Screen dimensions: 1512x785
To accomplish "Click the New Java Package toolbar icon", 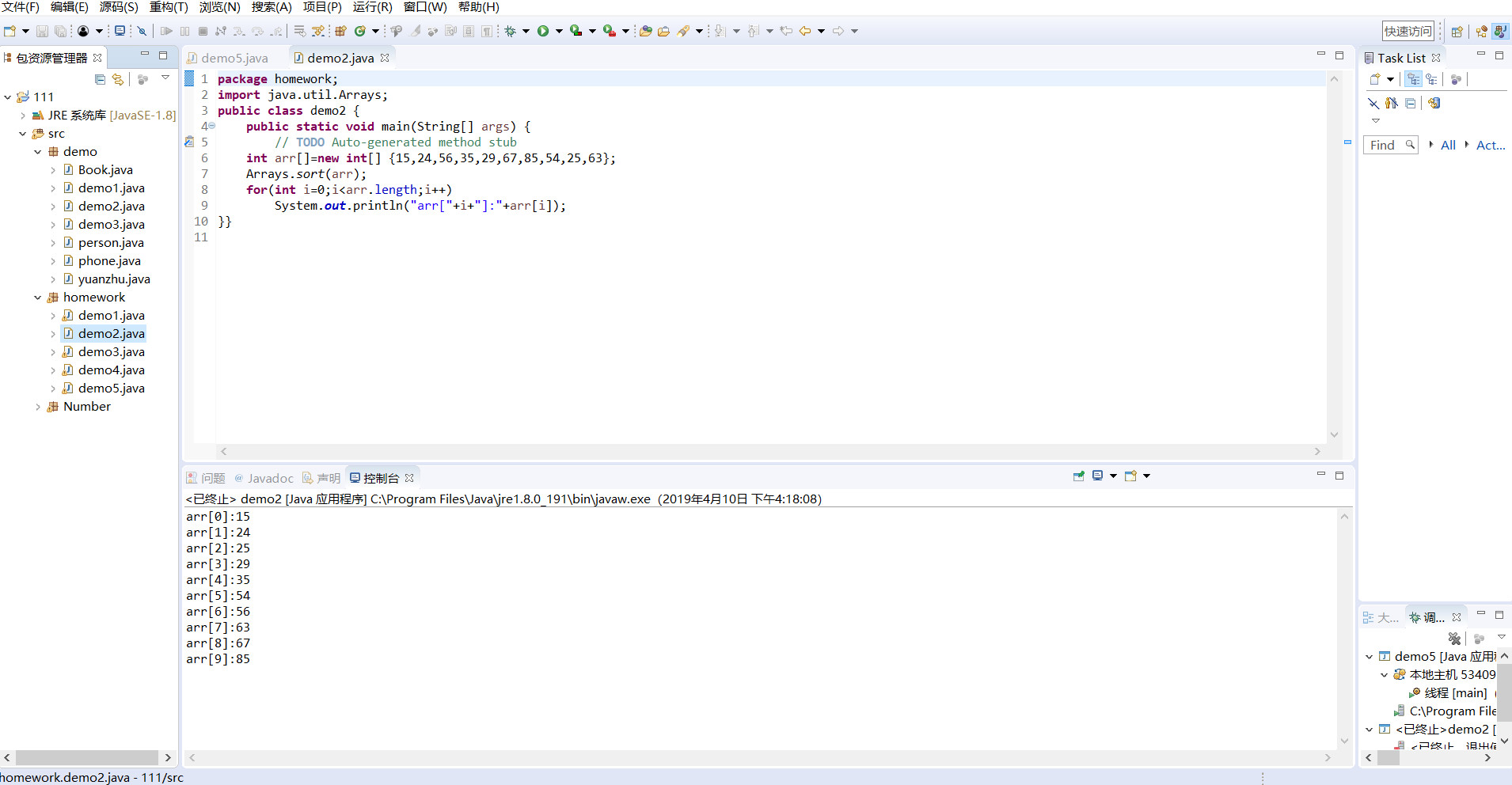I will tap(341, 31).
